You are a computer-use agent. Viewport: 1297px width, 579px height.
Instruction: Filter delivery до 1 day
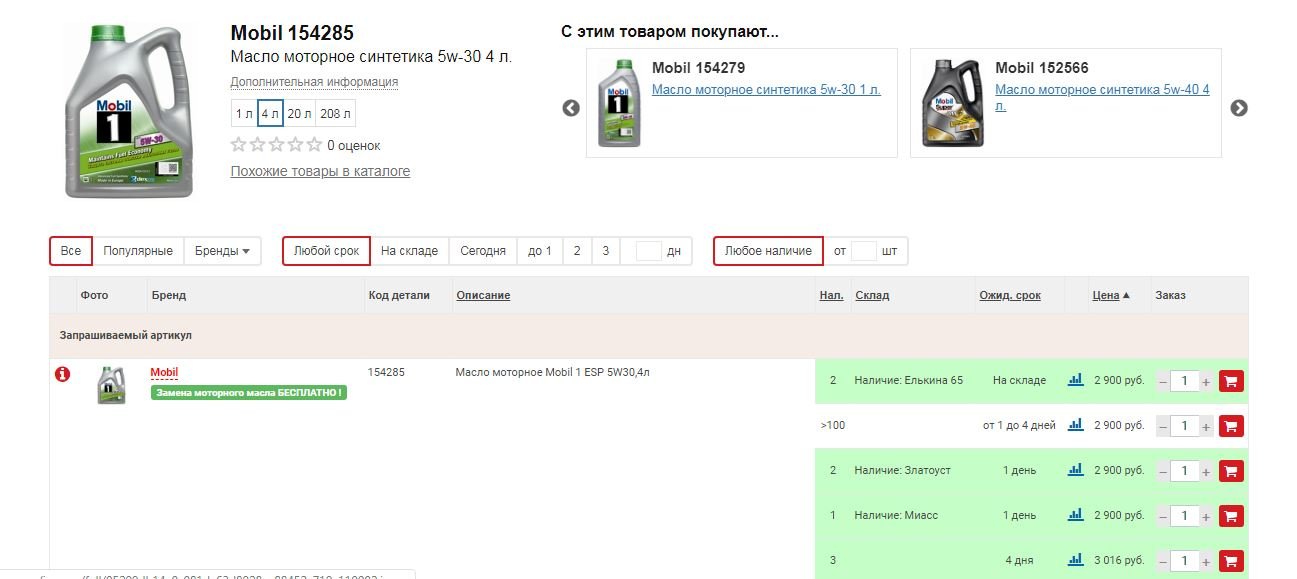coord(540,251)
